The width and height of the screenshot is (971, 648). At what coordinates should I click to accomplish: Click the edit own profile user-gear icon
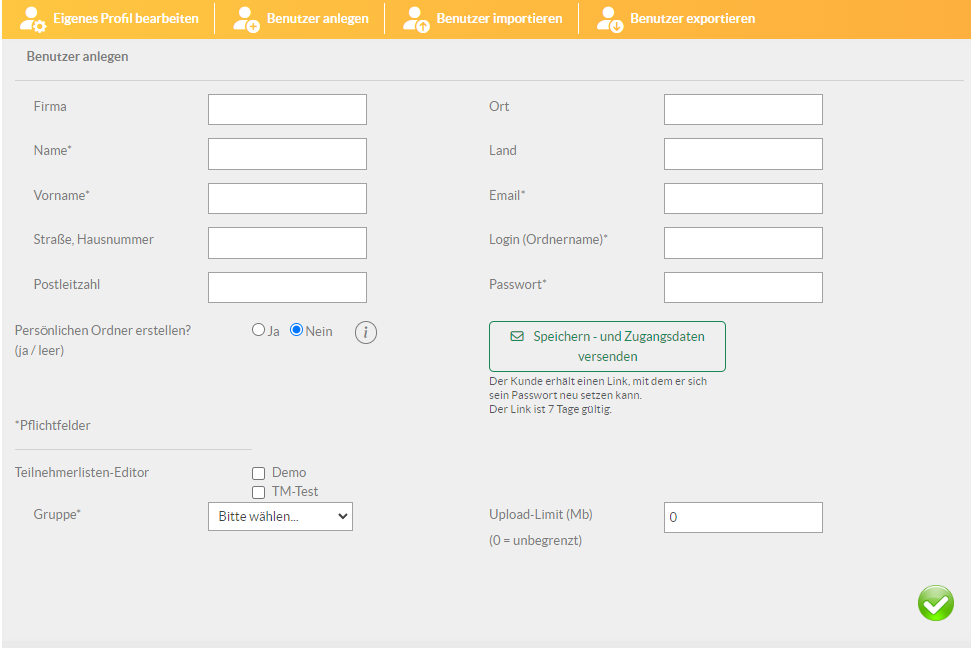(x=33, y=19)
